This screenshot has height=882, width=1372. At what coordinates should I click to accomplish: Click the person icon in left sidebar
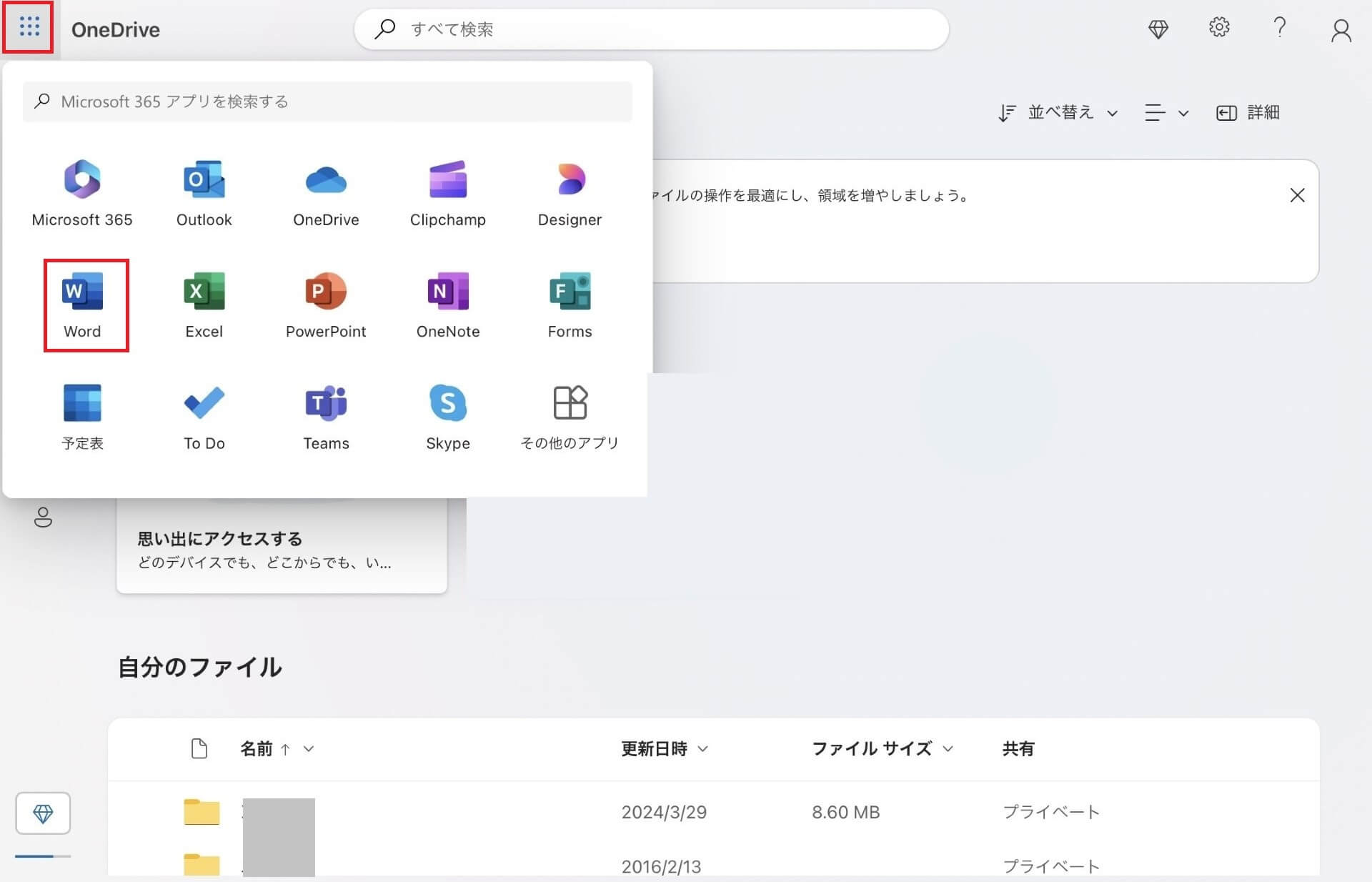pos(44,517)
